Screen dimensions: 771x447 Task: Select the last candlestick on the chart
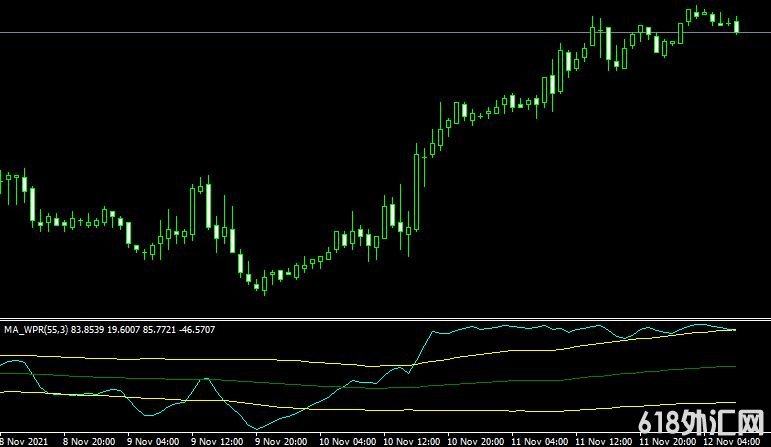pyautogui.click(x=737, y=26)
